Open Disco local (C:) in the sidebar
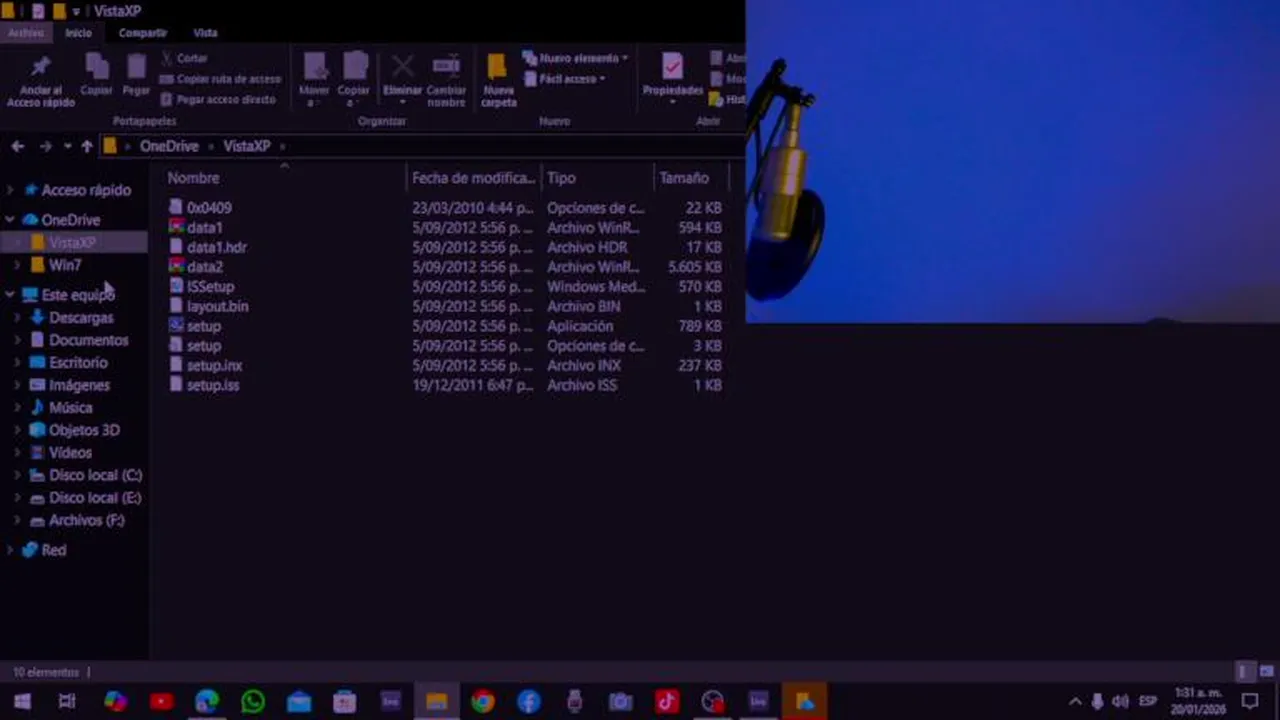Screen dimensions: 1280x720 (95, 475)
